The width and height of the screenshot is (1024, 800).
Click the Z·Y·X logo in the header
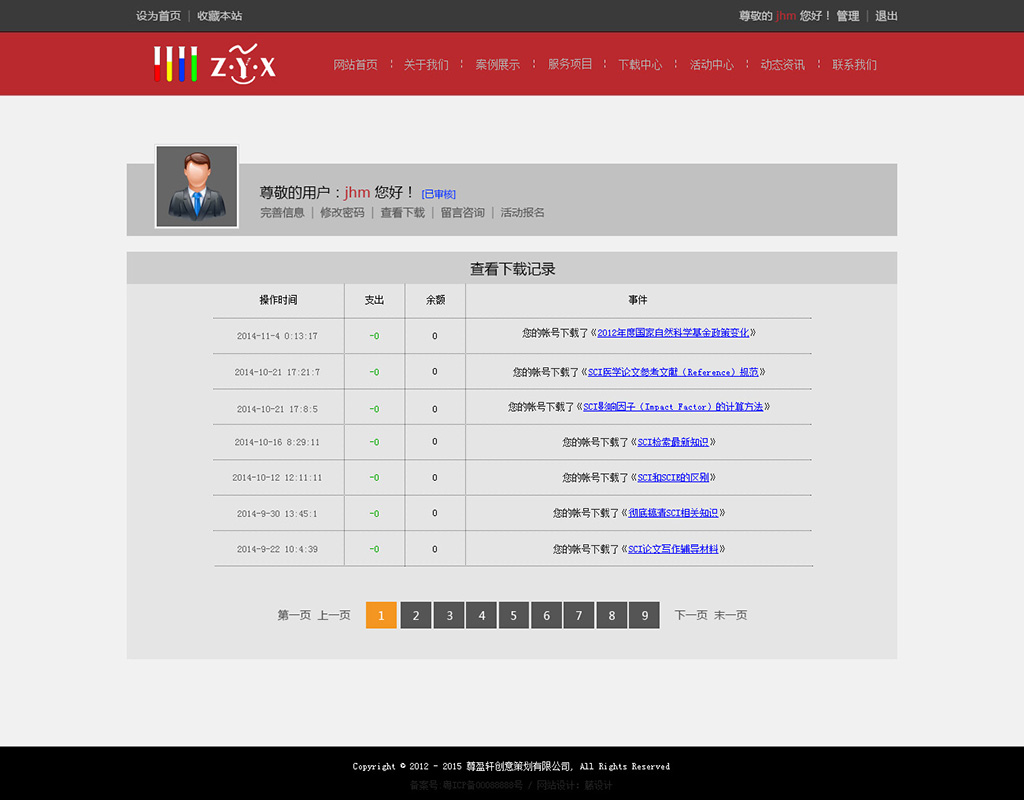(214, 64)
